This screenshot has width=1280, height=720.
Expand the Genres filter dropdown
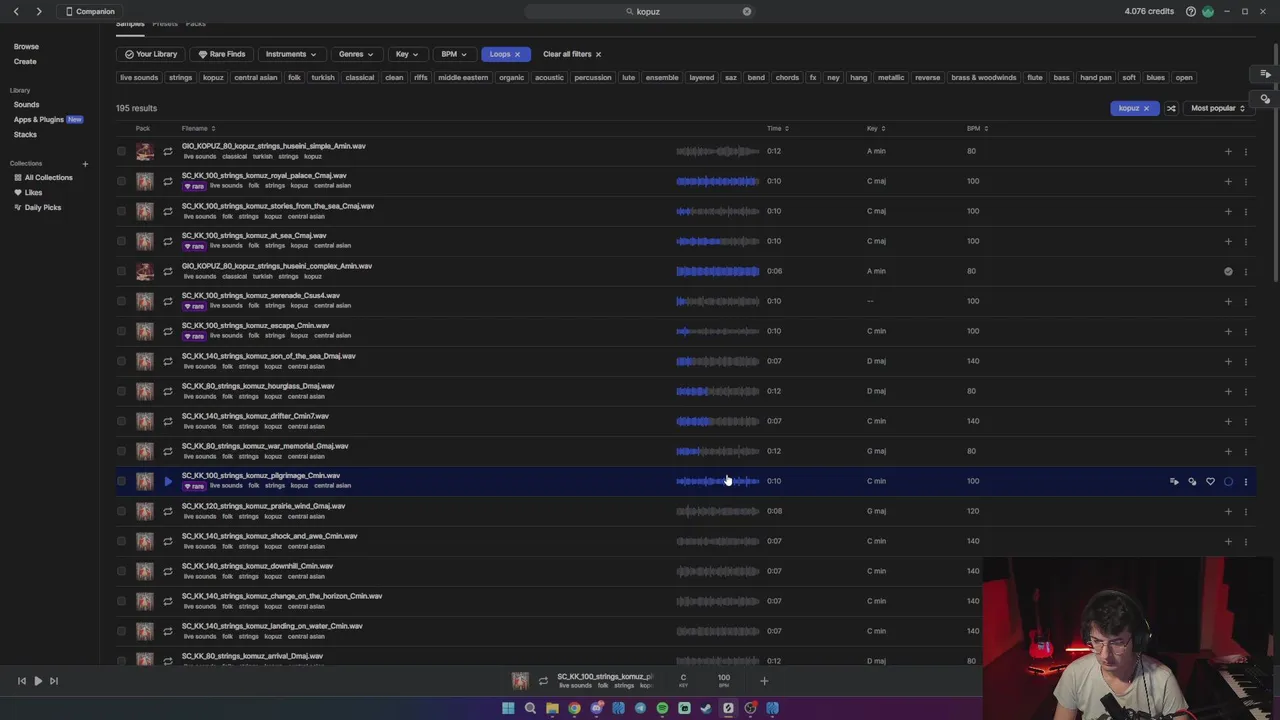356,54
